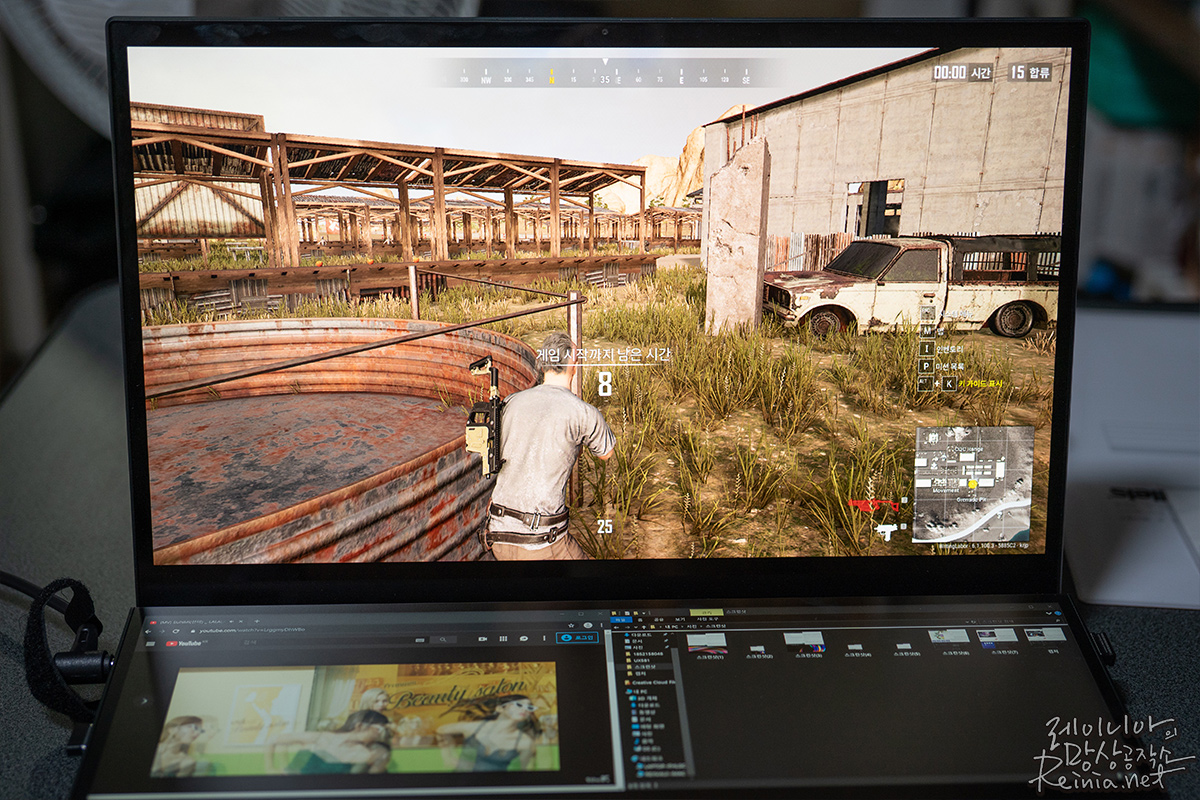Select Creative Cloud Files in Explorer tree
Image resolution: width=1200 pixels, height=800 pixels.
(649, 683)
